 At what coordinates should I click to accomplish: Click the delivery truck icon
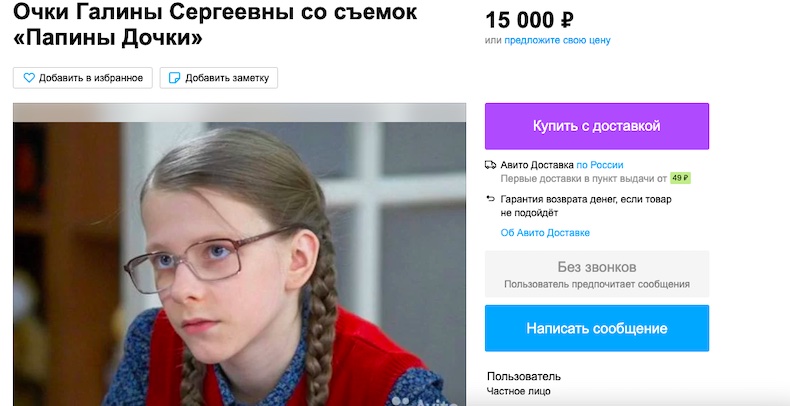[x=490, y=165]
